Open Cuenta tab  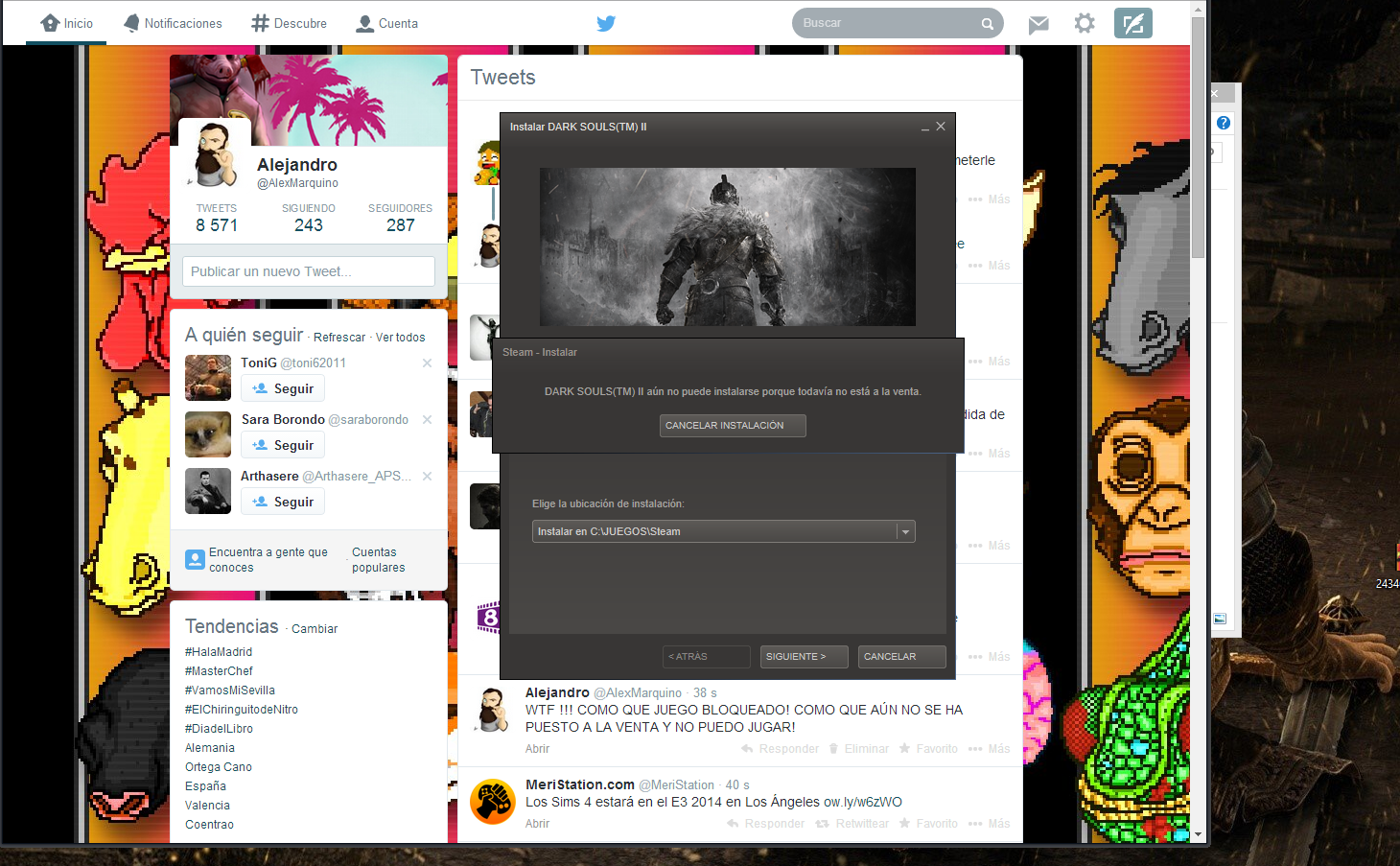[387, 23]
